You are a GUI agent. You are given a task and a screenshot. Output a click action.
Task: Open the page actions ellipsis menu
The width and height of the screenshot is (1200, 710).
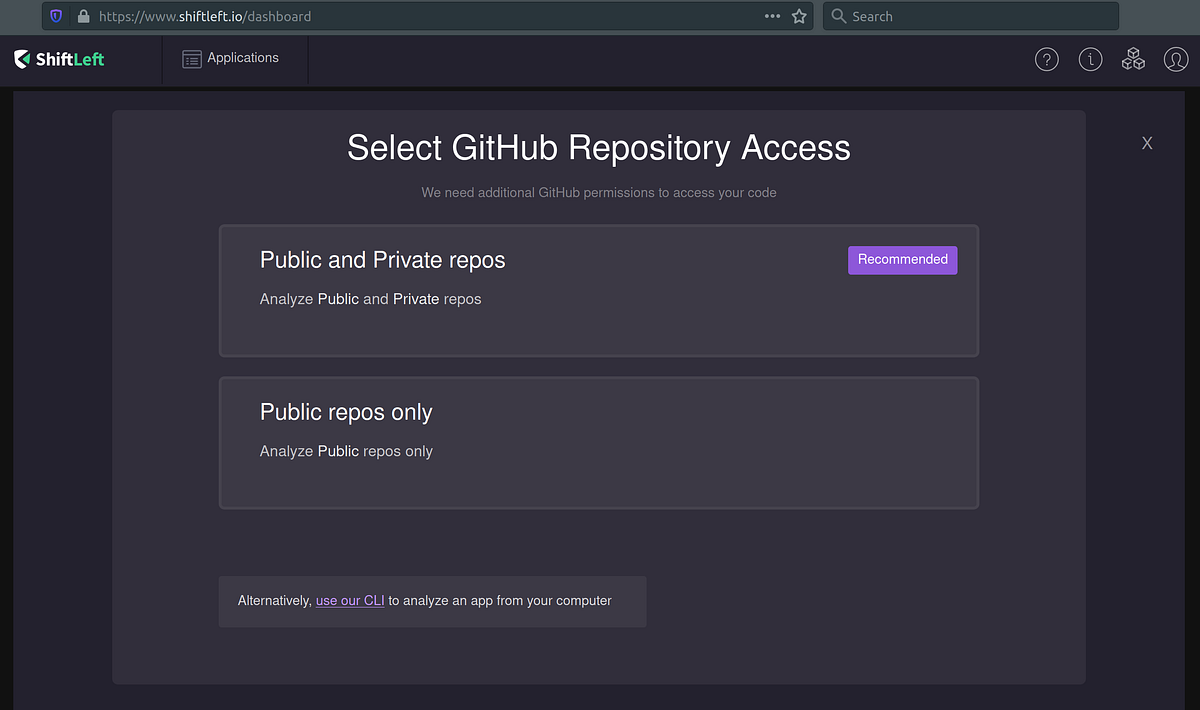(x=772, y=16)
